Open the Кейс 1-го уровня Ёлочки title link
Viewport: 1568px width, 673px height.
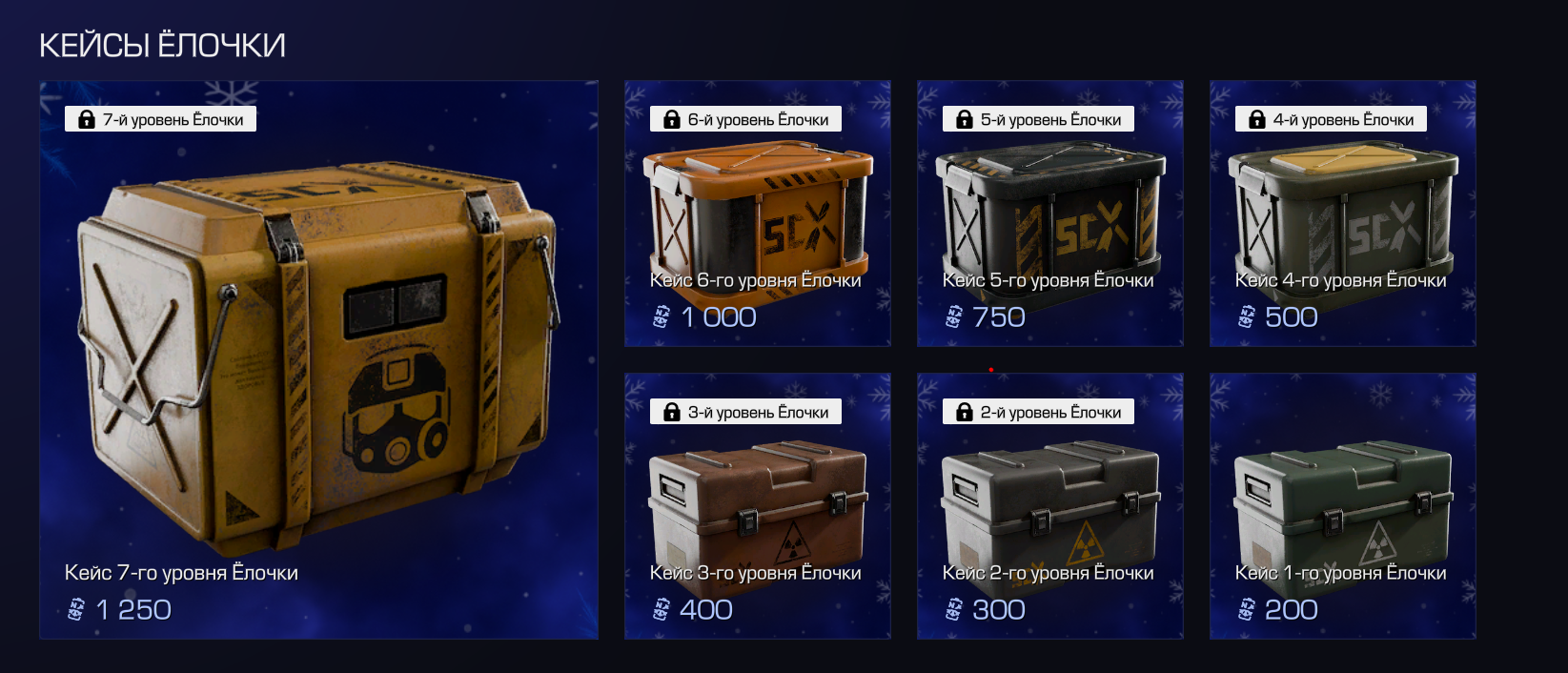tap(1341, 573)
